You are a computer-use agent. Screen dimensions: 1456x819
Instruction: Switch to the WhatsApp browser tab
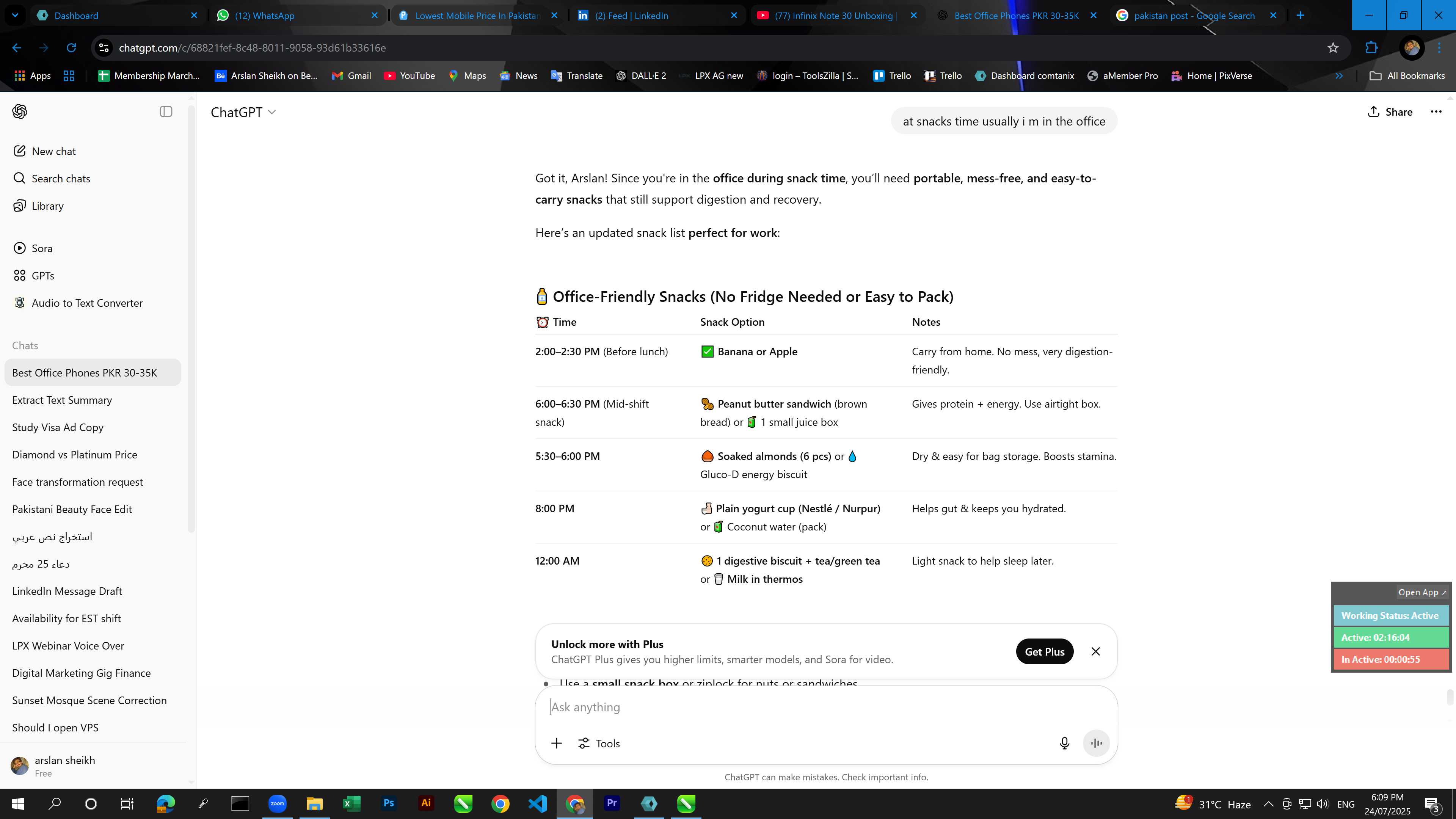297,15
